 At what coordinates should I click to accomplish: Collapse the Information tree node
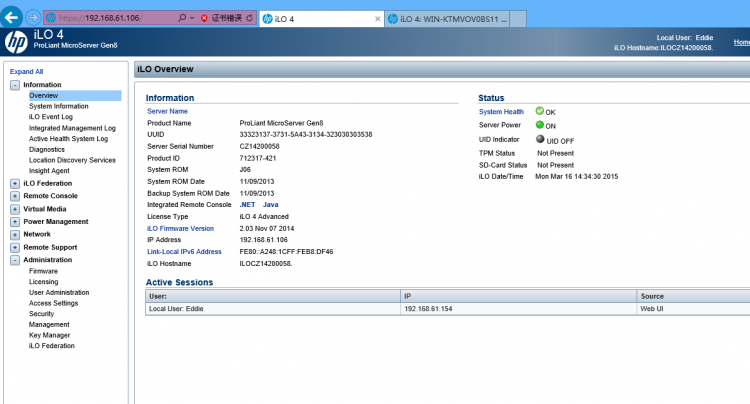pyautogui.click(x=15, y=85)
